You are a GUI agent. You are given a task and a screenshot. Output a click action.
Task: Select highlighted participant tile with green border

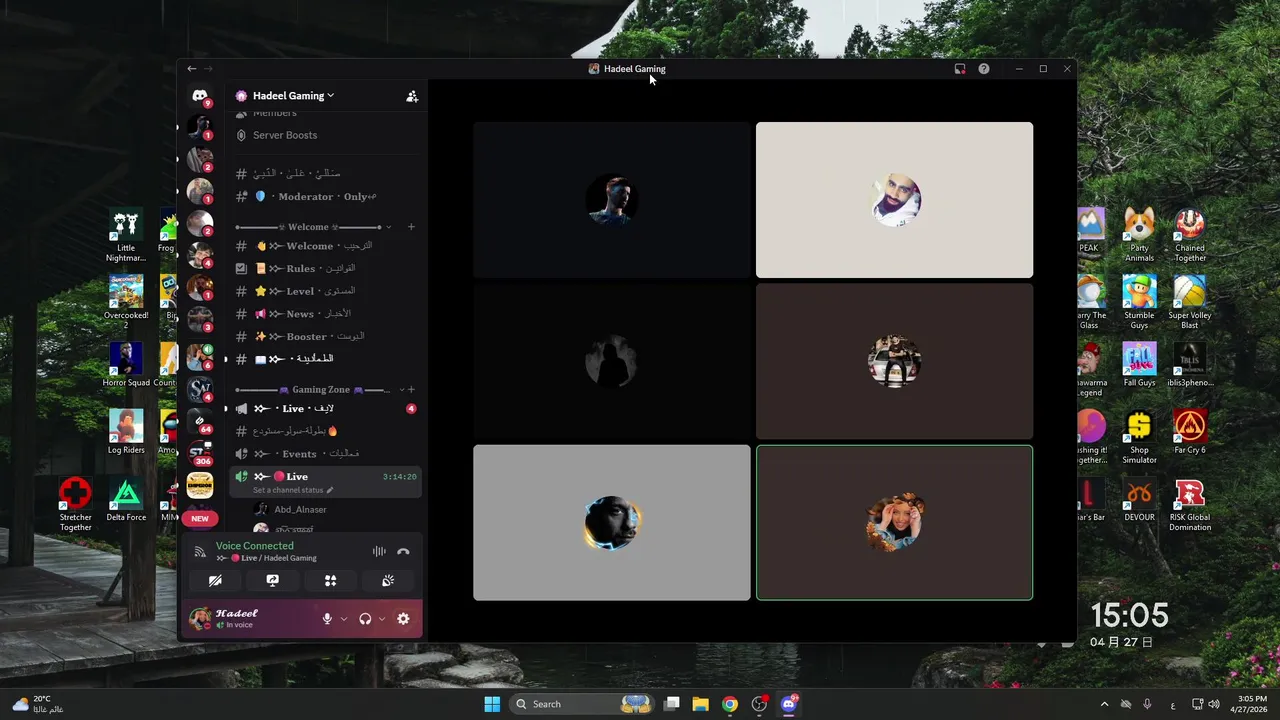click(894, 523)
